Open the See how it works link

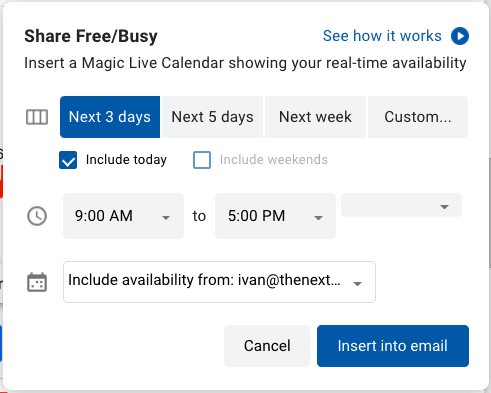coord(382,36)
